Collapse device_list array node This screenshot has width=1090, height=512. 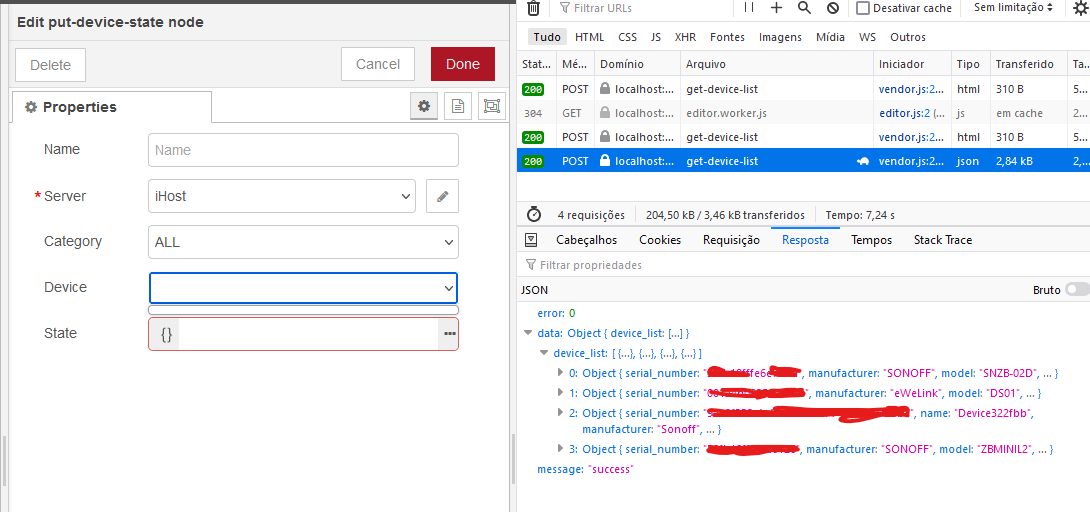click(544, 354)
